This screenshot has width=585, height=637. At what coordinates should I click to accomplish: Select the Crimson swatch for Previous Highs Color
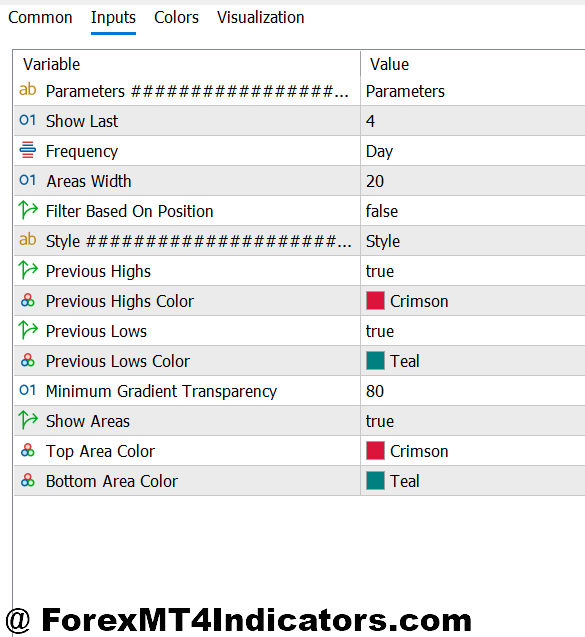tap(375, 301)
